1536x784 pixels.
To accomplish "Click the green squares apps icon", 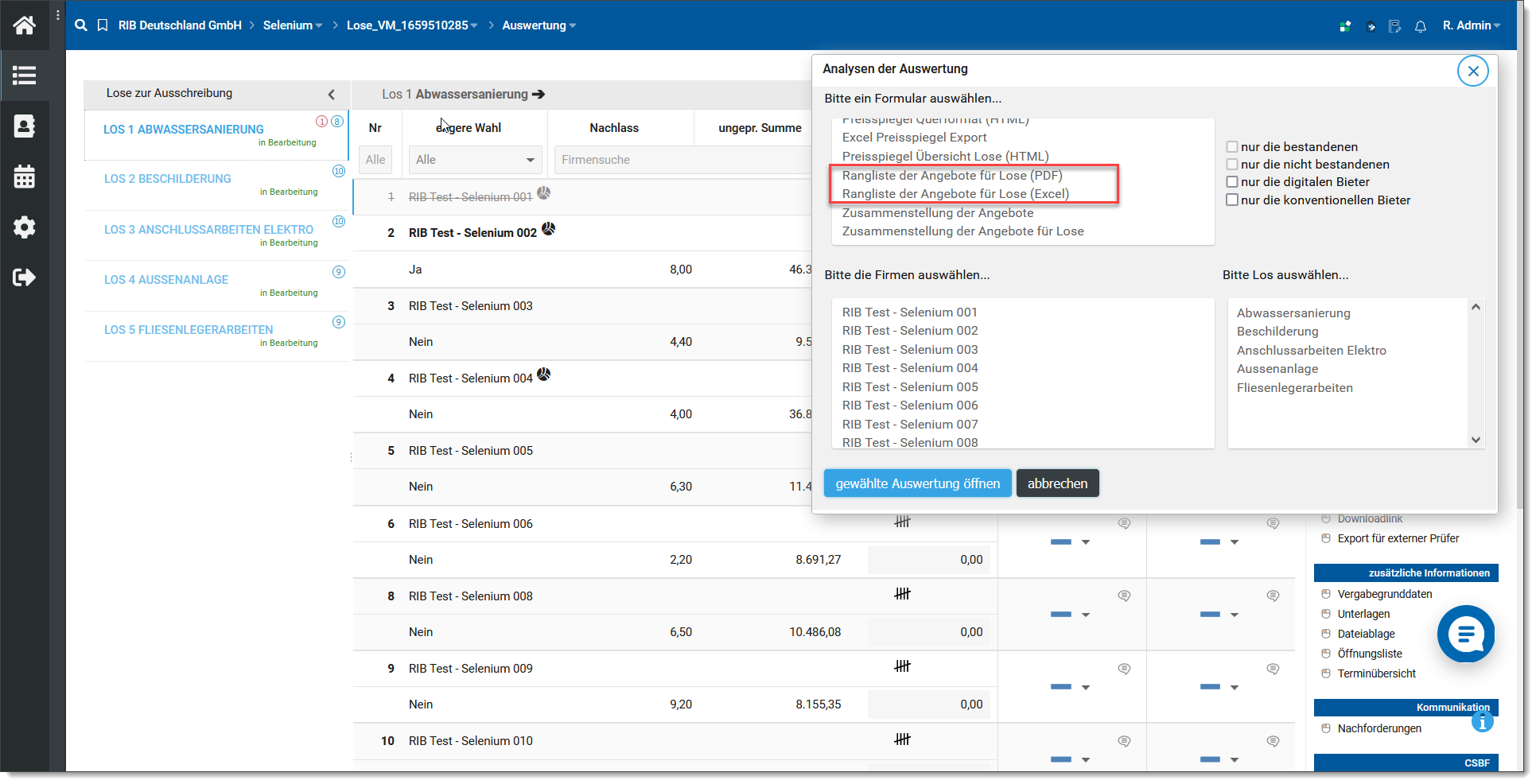I will (x=1345, y=26).
